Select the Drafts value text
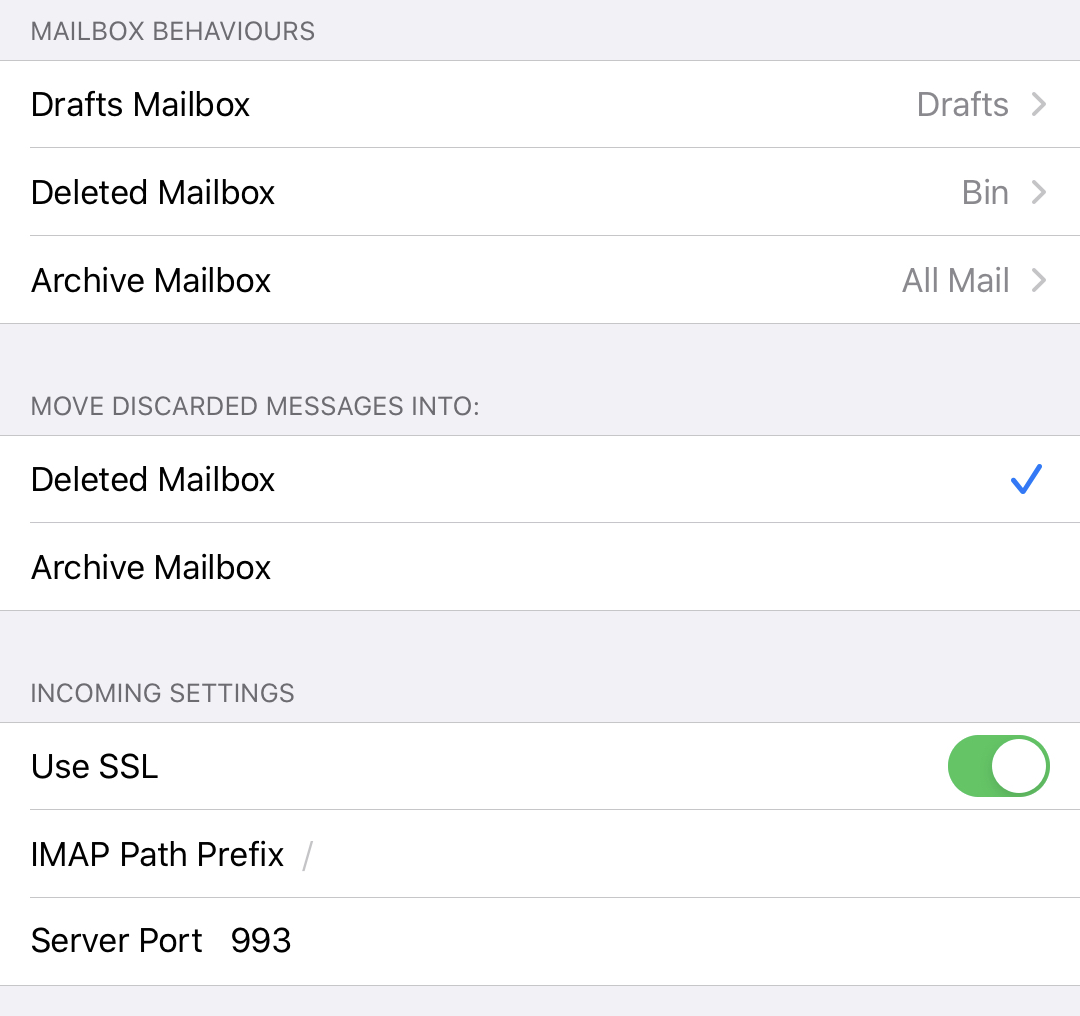The image size is (1080, 1016). [x=962, y=104]
